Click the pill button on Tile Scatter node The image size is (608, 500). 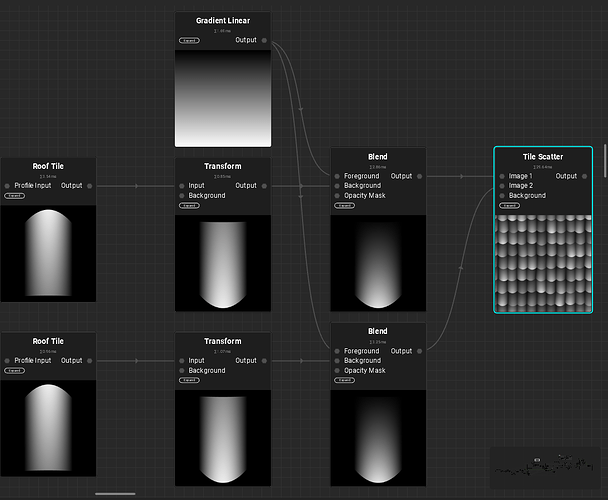coord(511,205)
